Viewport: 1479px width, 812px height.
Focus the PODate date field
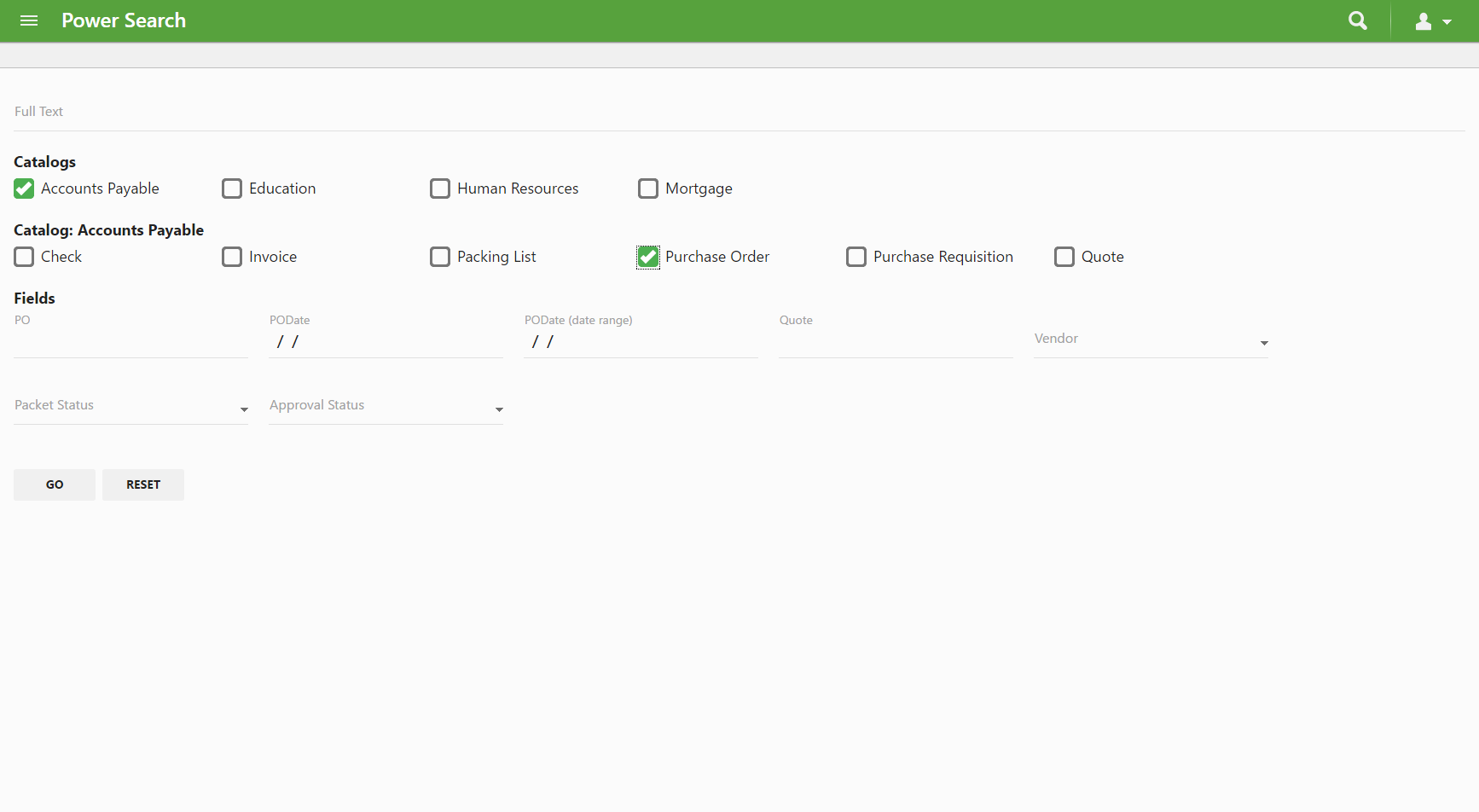click(386, 341)
